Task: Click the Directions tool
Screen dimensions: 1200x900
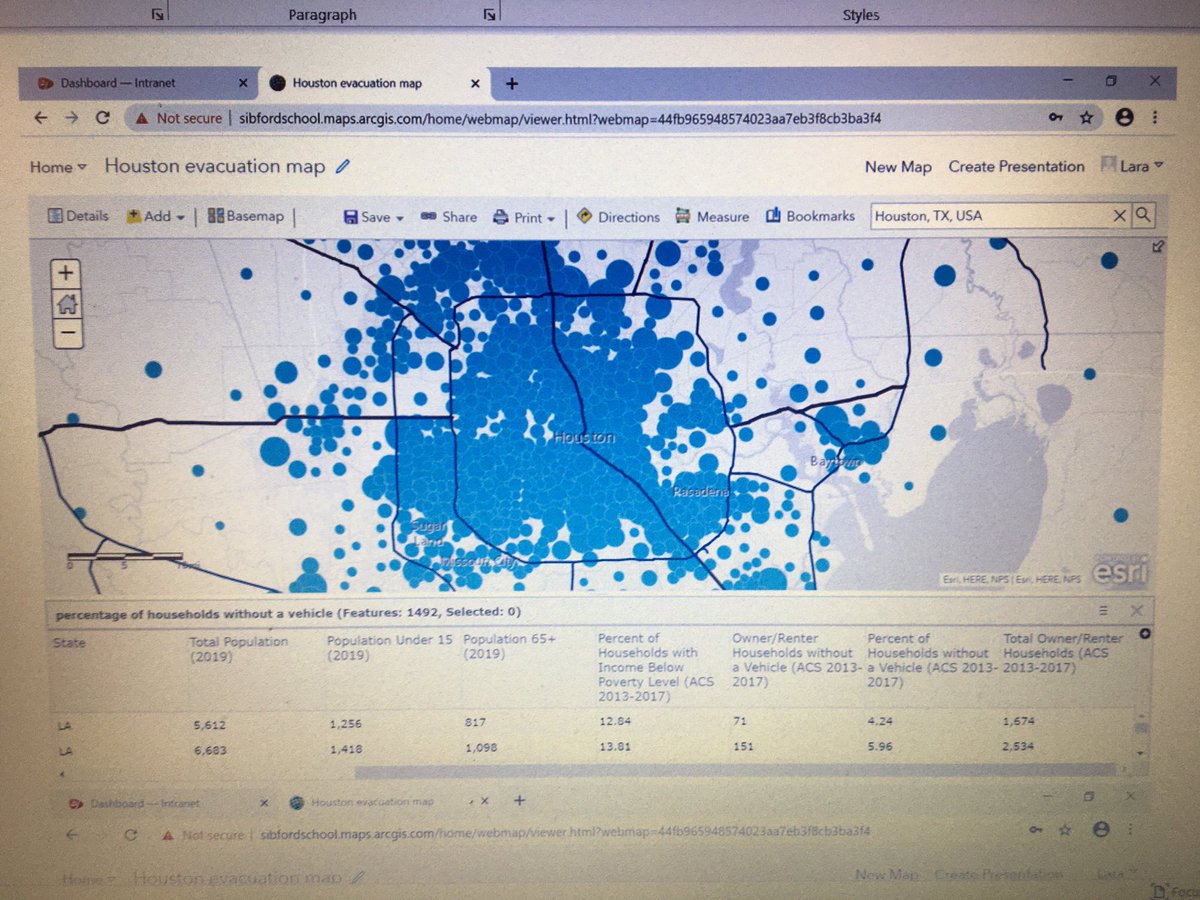Action: (618, 217)
